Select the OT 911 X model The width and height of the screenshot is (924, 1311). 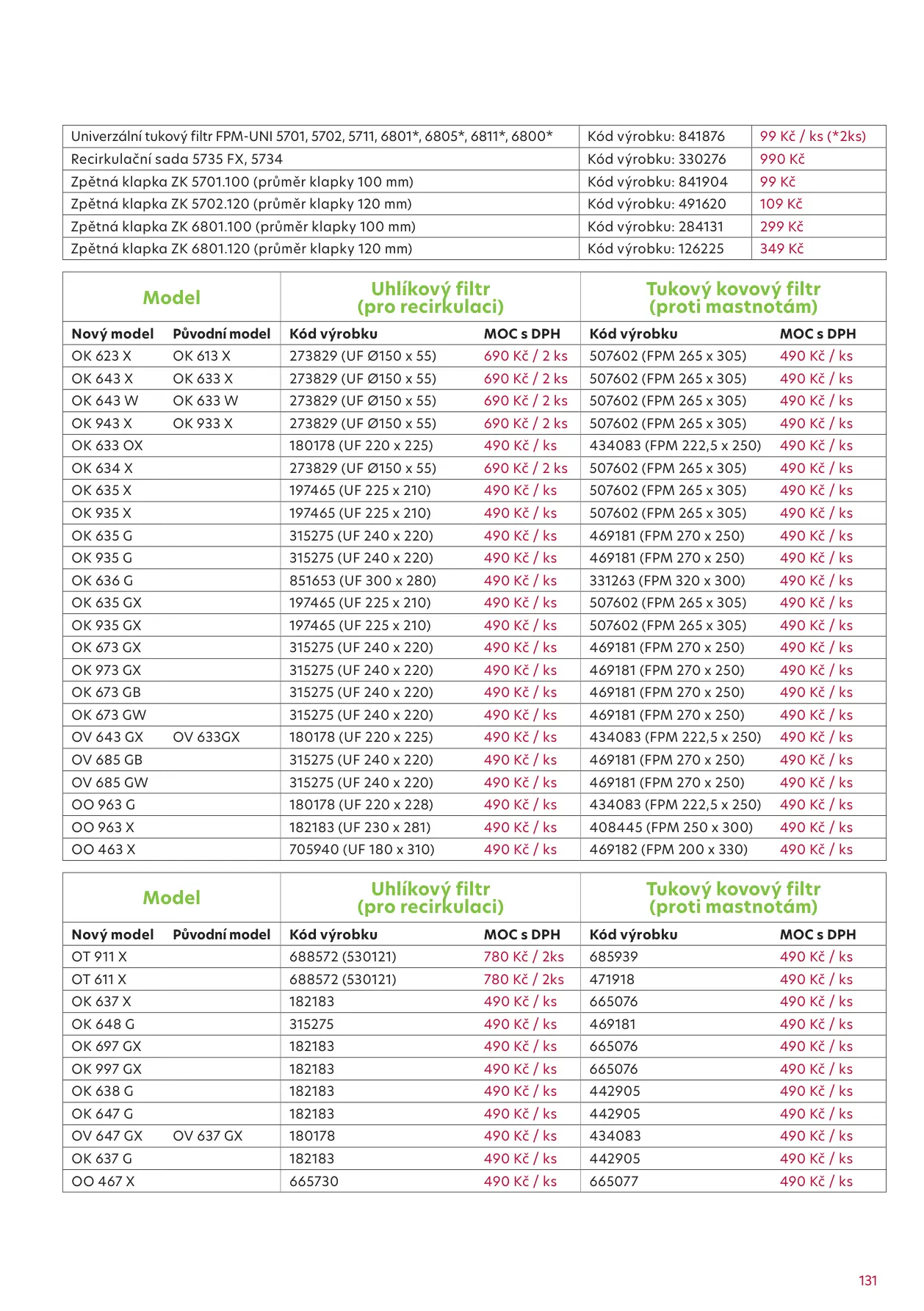[99, 957]
